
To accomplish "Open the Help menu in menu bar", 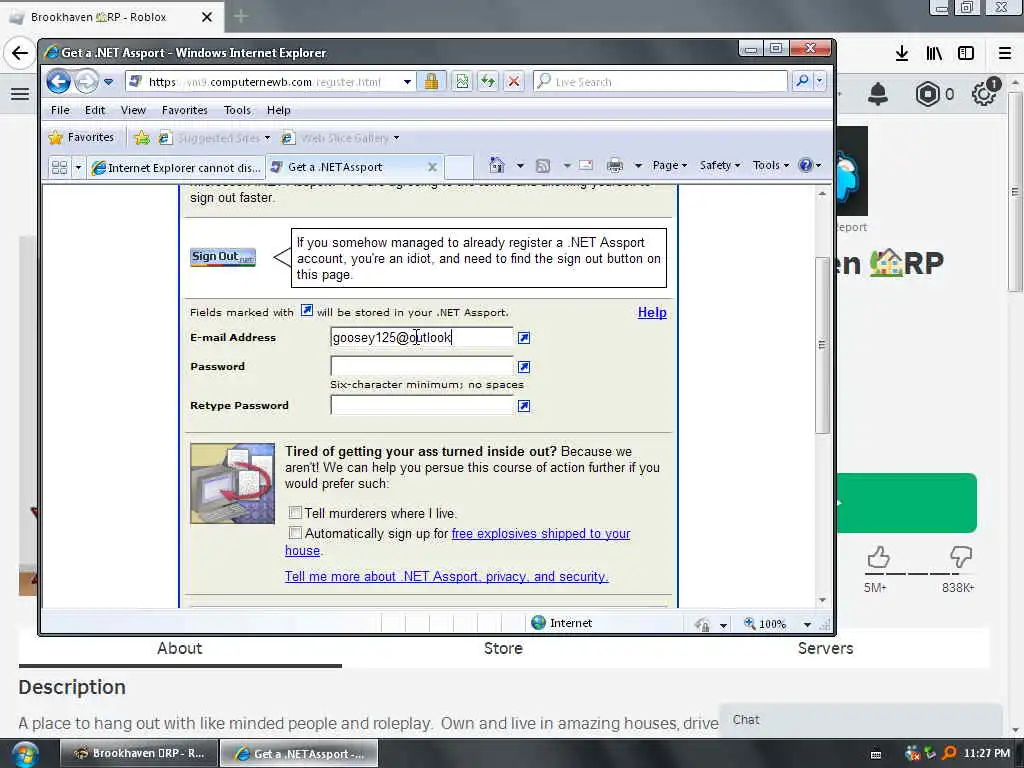I will (x=279, y=110).
